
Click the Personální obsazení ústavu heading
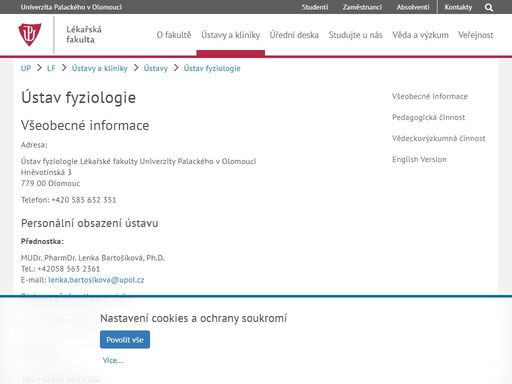click(x=89, y=223)
